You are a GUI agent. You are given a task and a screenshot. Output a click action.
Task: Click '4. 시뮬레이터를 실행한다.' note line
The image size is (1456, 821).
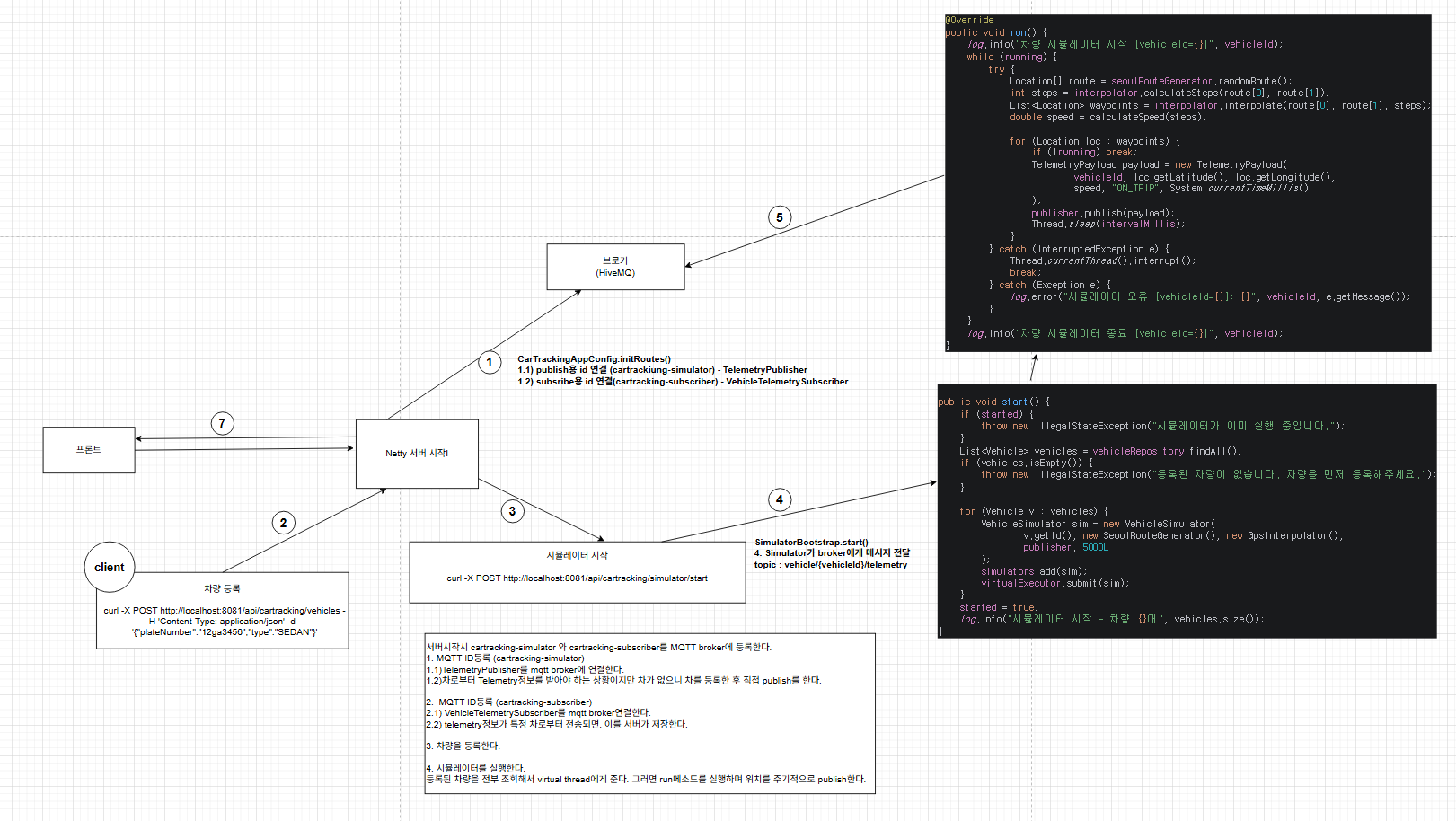point(475,768)
